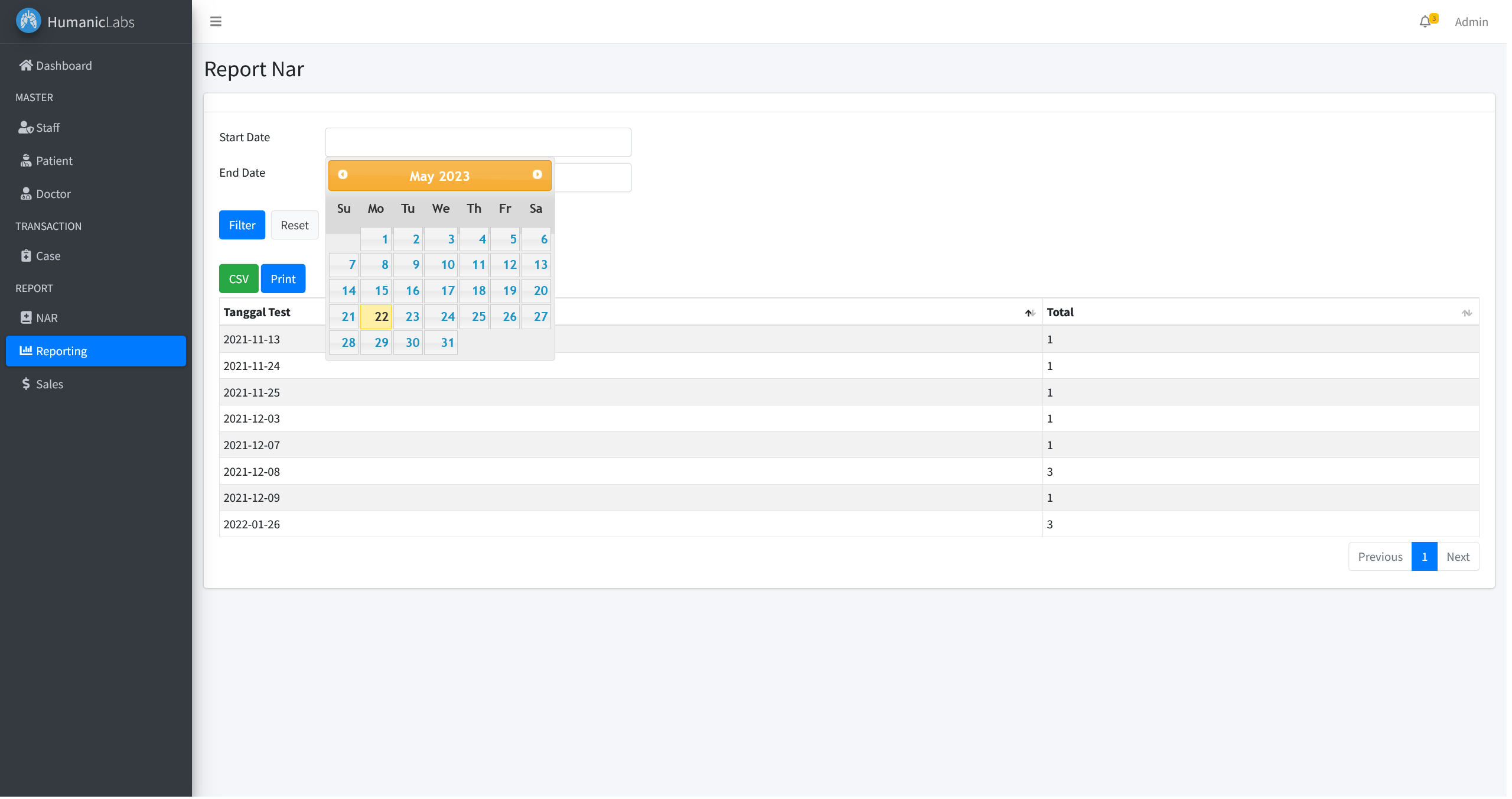
Task: Export the table using CSV button
Action: [239, 279]
